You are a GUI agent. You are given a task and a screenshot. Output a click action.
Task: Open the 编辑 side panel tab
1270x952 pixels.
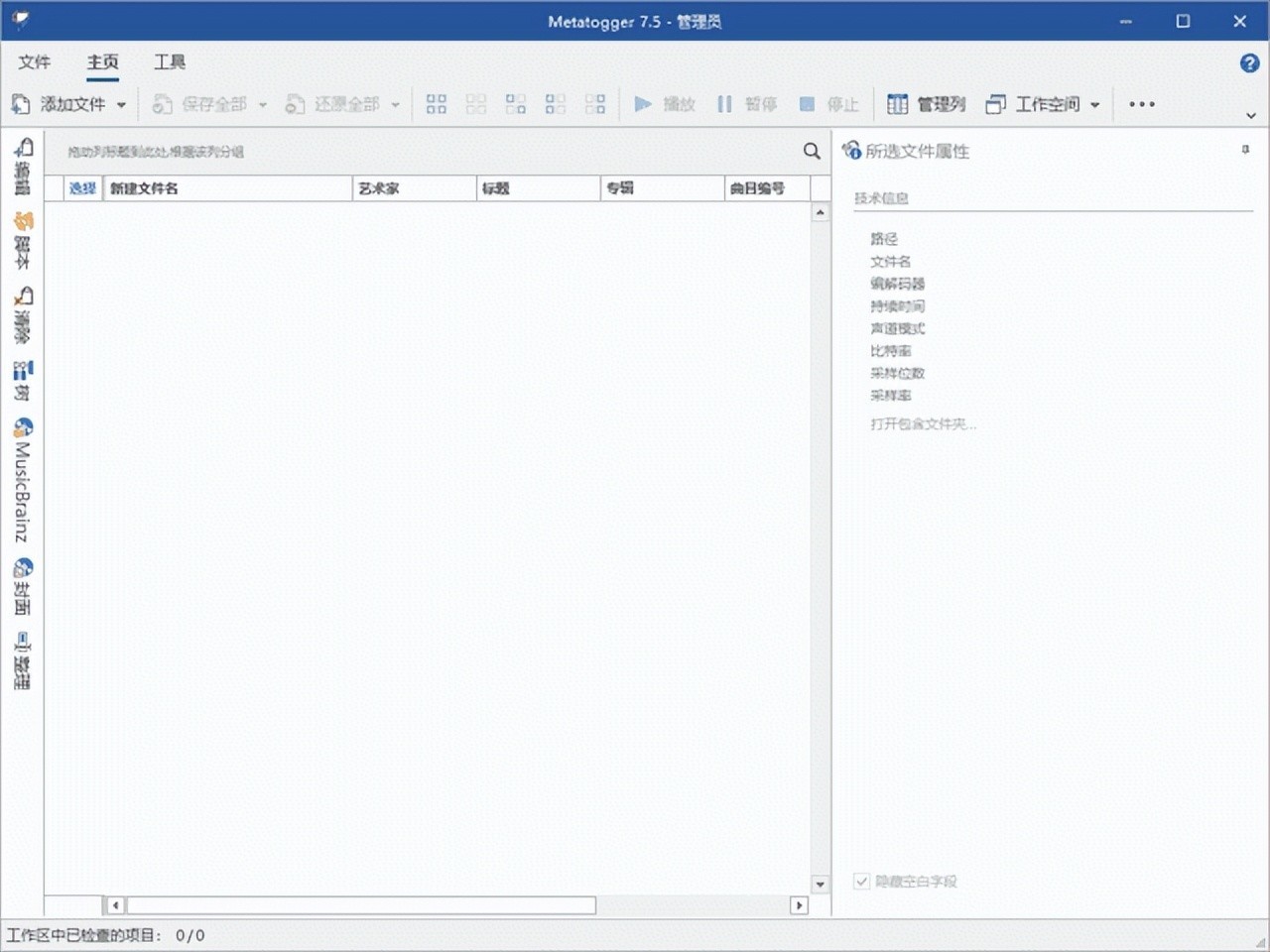[23, 166]
